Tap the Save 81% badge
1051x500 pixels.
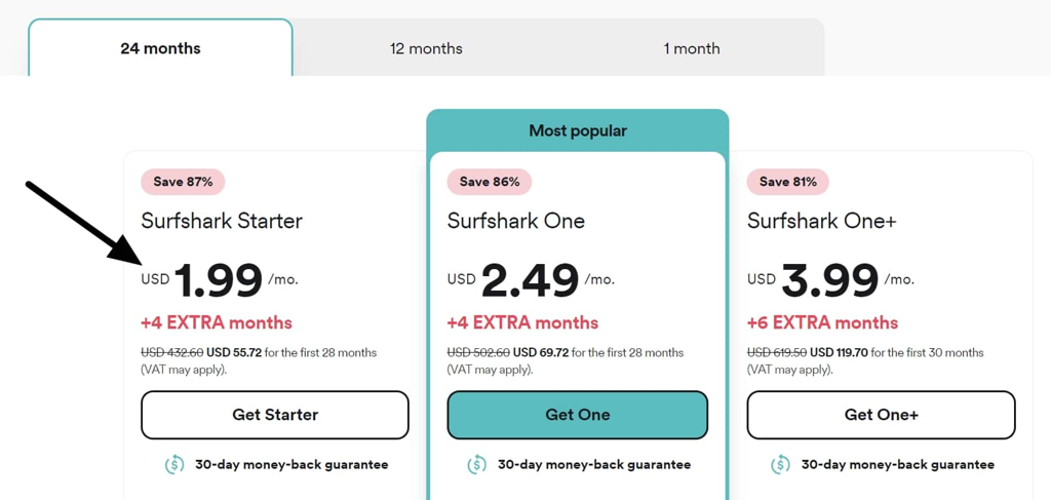click(x=788, y=182)
